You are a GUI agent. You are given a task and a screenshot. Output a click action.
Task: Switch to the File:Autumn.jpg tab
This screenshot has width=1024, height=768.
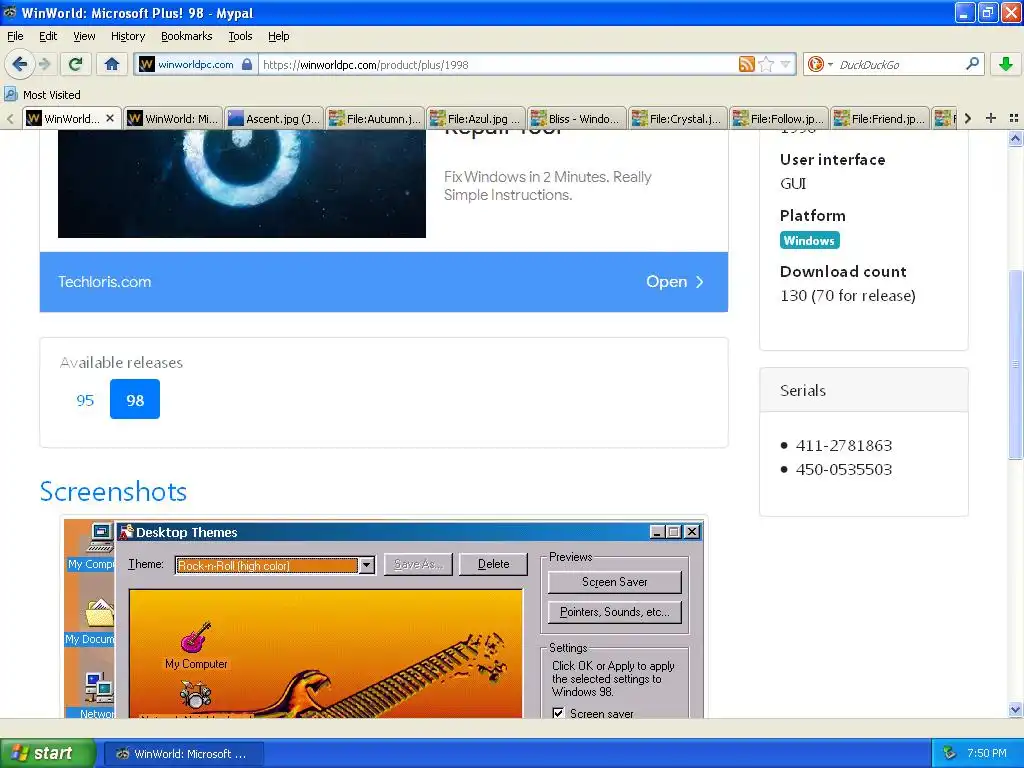tap(375, 118)
